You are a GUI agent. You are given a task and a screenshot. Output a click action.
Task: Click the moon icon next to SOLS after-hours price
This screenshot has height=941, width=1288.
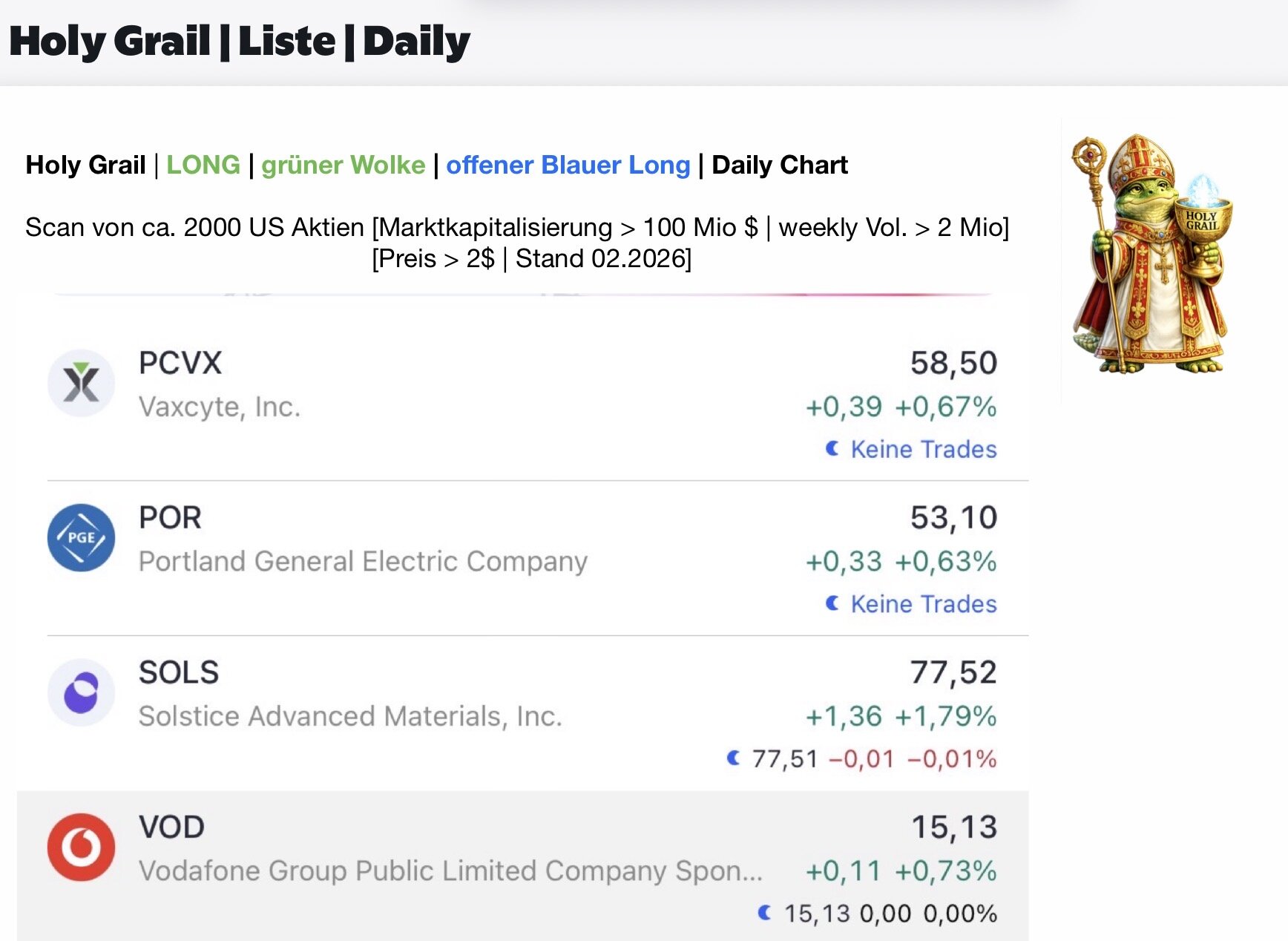point(734,758)
